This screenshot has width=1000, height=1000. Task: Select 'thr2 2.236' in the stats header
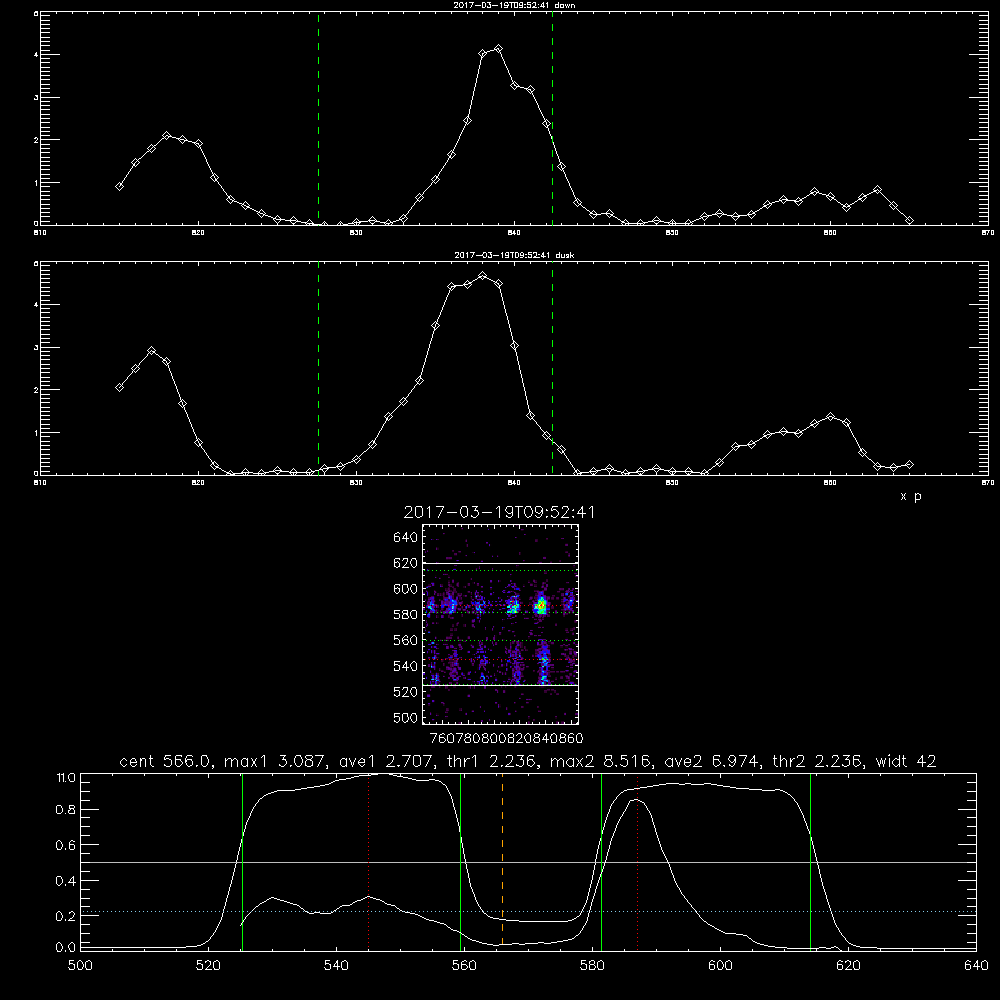(818, 761)
